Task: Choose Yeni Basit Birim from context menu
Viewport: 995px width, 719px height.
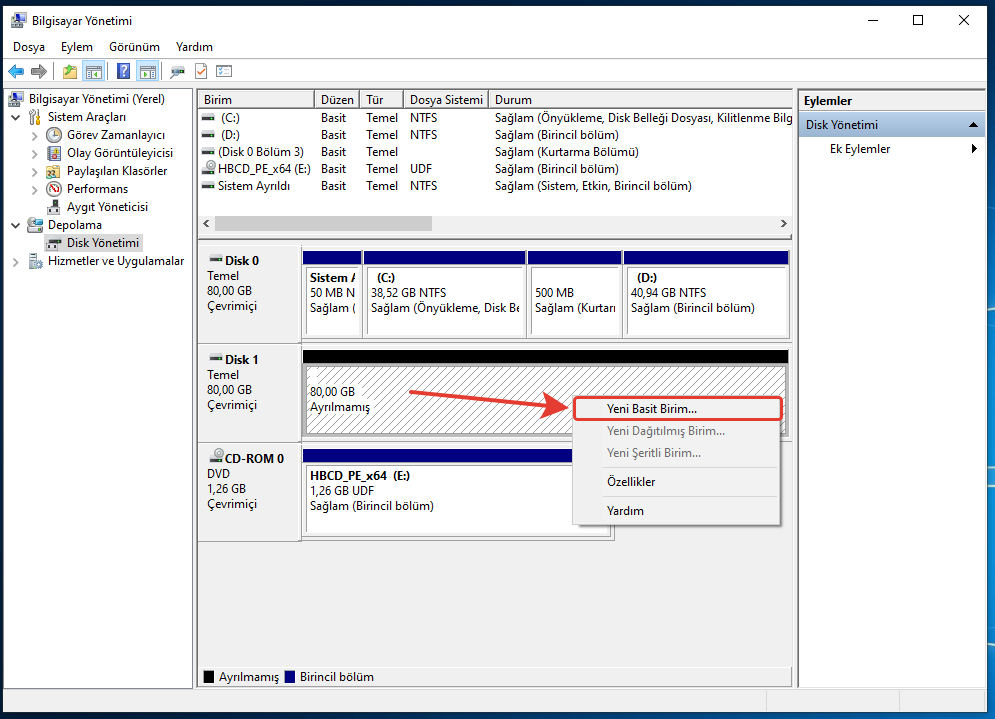Action: [651, 409]
